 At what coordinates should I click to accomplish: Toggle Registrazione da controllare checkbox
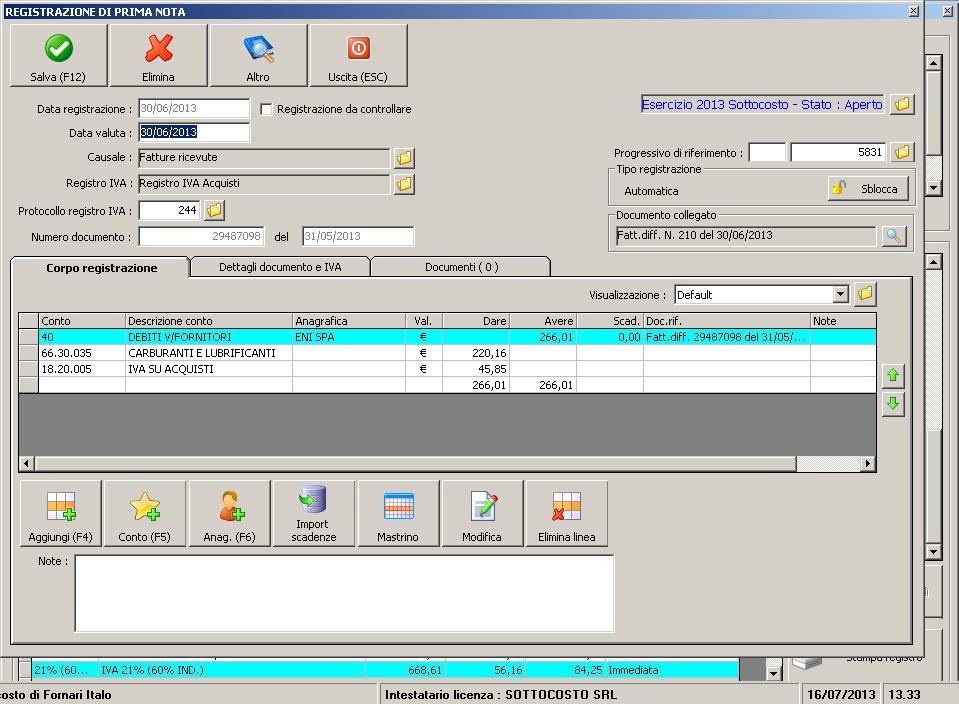(266, 109)
